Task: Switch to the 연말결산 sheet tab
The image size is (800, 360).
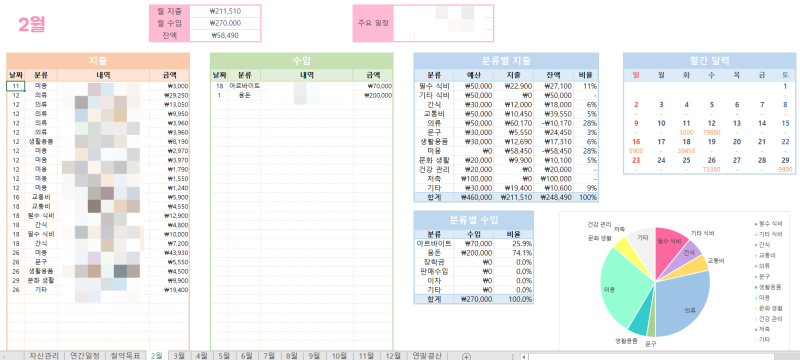Action: [x=428, y=355]
